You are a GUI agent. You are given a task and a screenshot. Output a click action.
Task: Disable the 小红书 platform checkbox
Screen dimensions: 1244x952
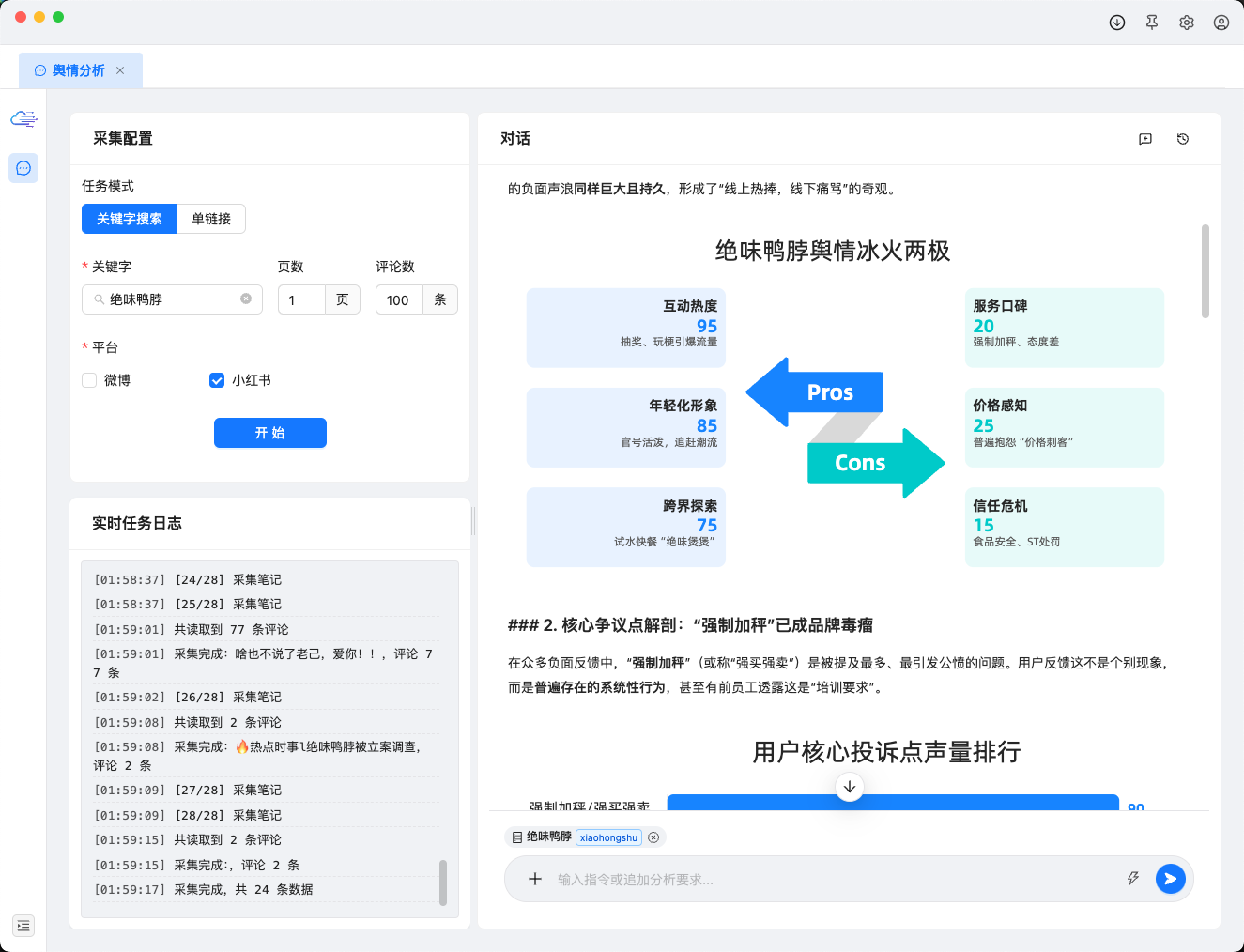[x=217, y=380]
